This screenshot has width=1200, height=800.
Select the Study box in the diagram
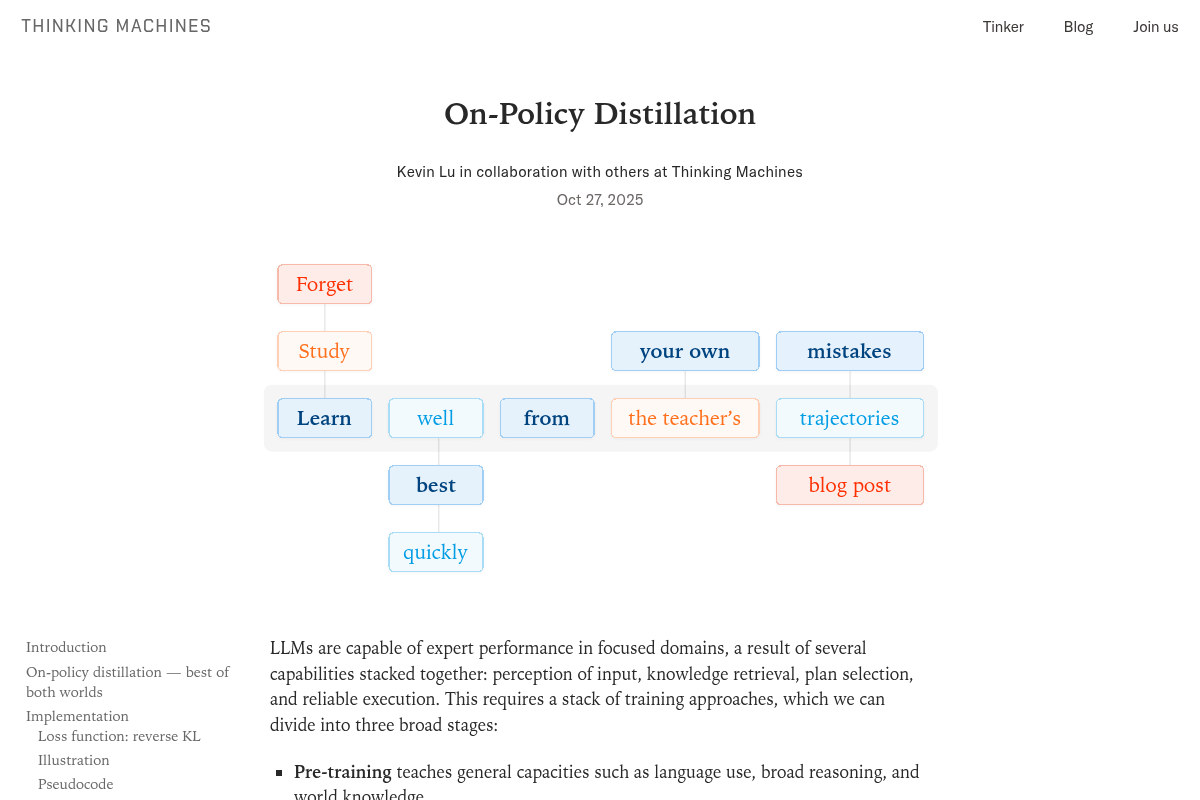[x=324, y=351]
